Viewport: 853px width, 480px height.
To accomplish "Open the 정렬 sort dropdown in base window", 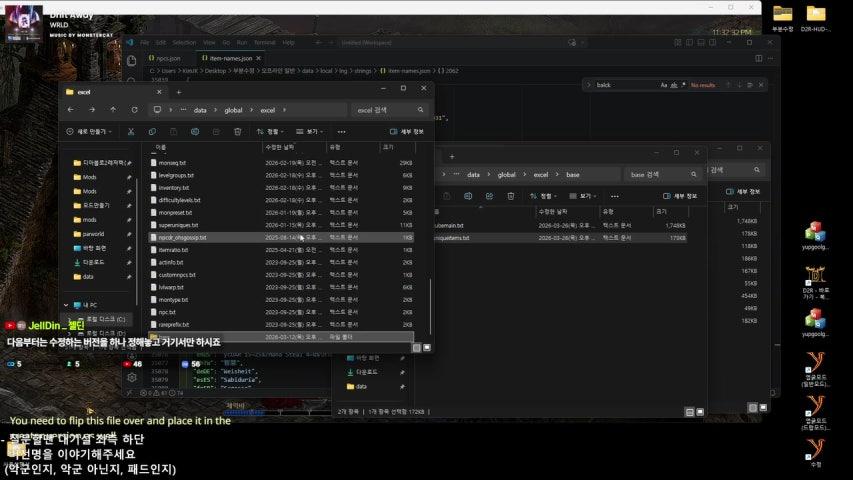I will click(543, 196).
